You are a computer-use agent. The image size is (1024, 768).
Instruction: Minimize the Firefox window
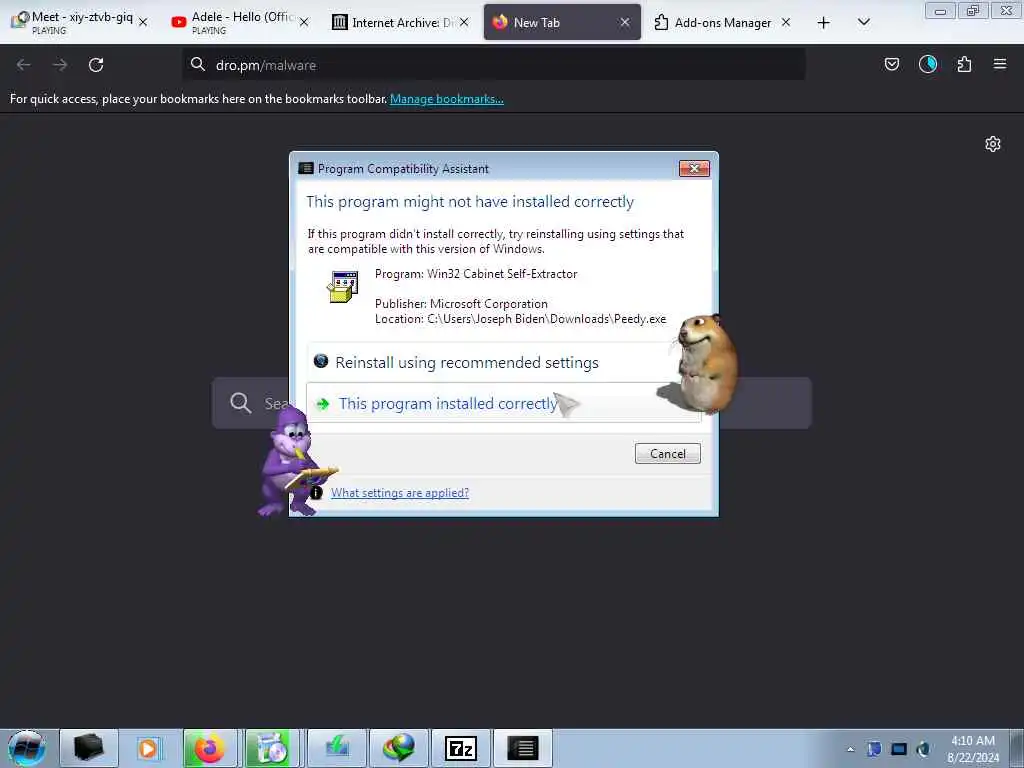point(940,10)
